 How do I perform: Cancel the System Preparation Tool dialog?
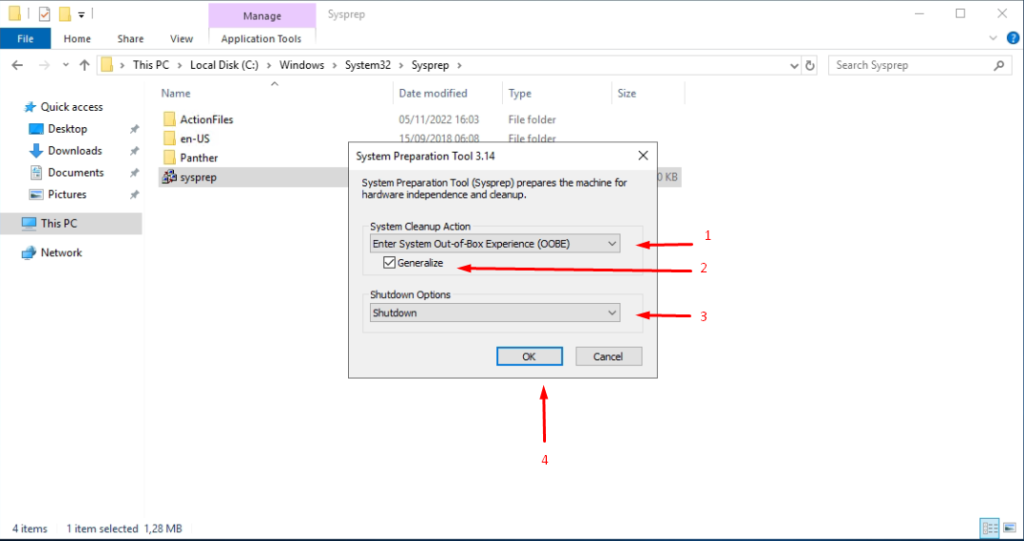[607, 356]
